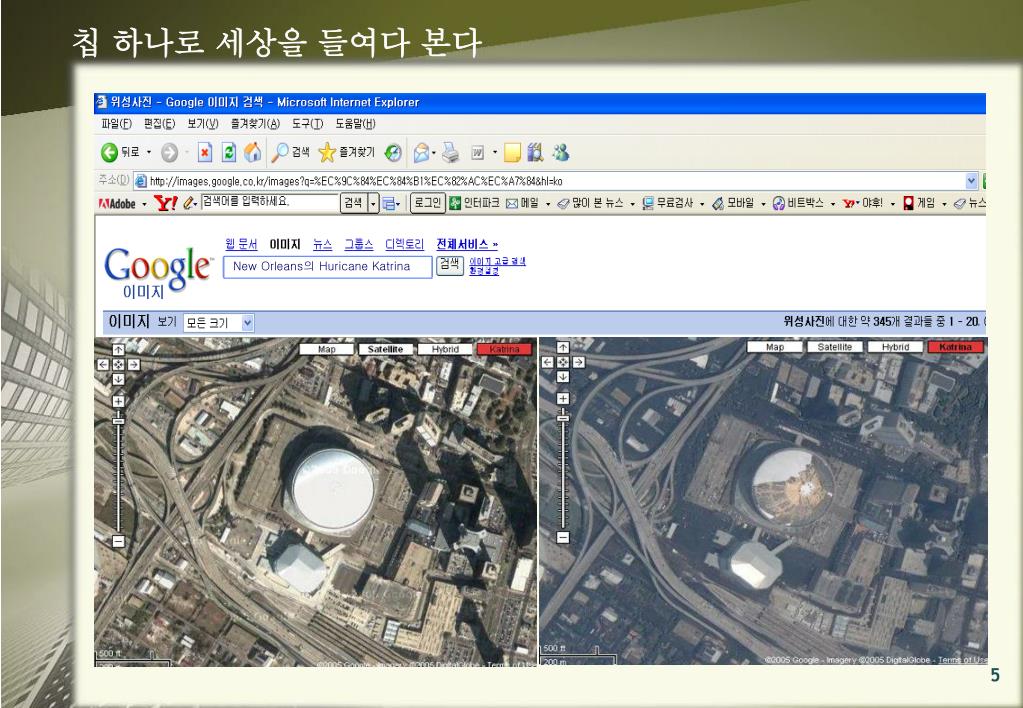Click the Google search box with Katrina query
1023x708 pixels.
coord(328,267)
